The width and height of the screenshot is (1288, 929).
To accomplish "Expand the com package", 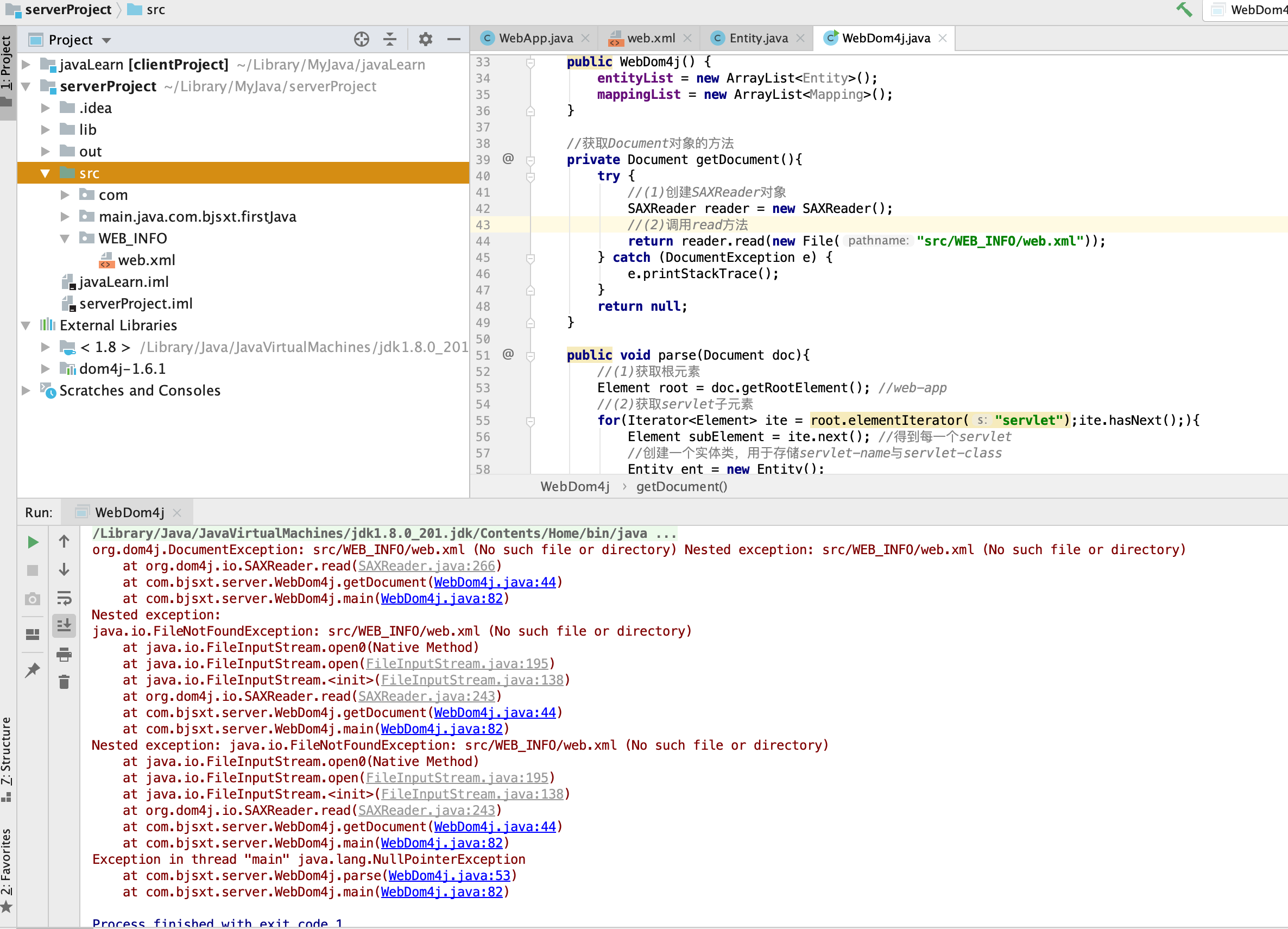I will click(x=65, y=195).
